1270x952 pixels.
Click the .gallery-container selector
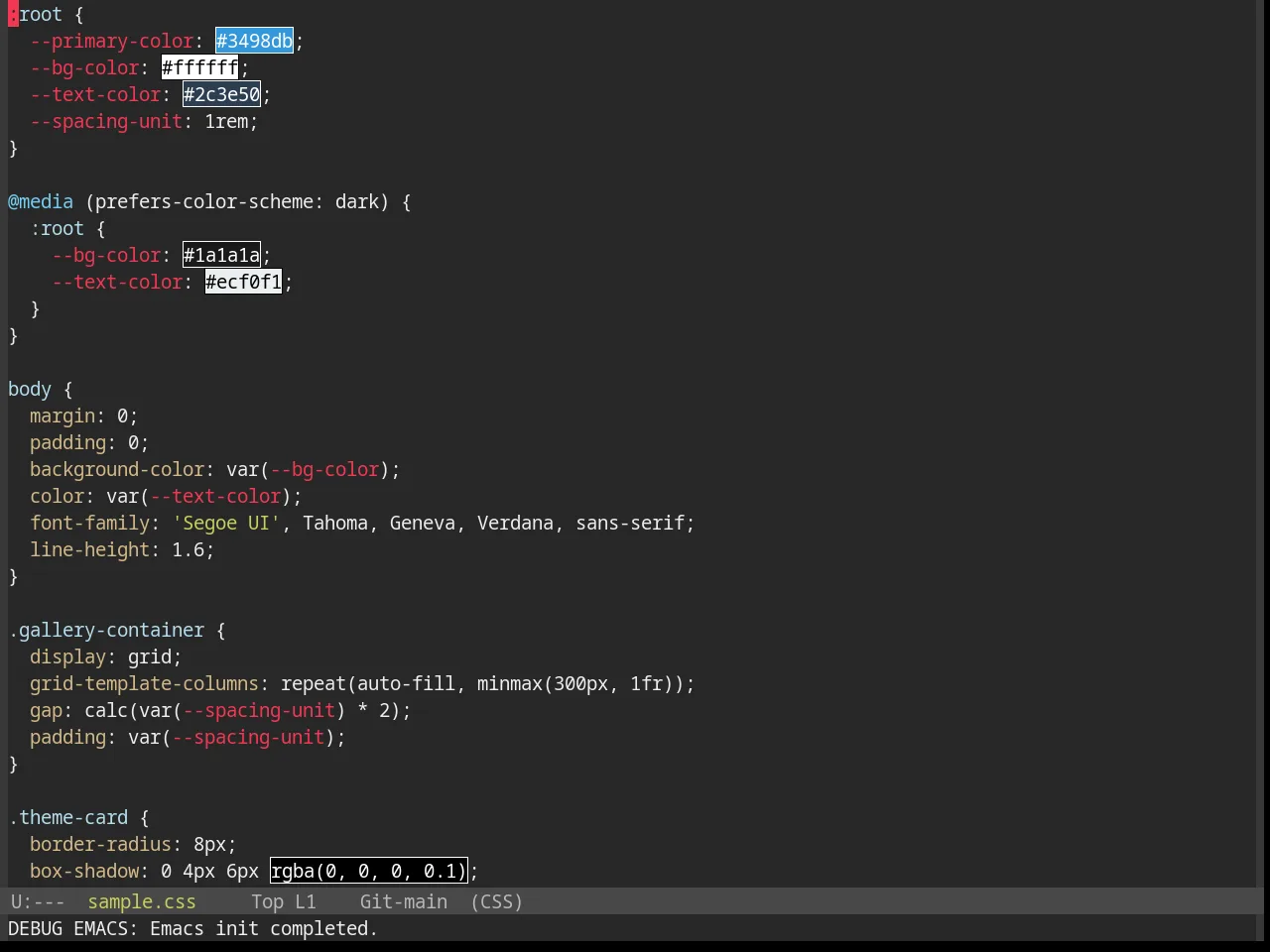tap(106, 630)
